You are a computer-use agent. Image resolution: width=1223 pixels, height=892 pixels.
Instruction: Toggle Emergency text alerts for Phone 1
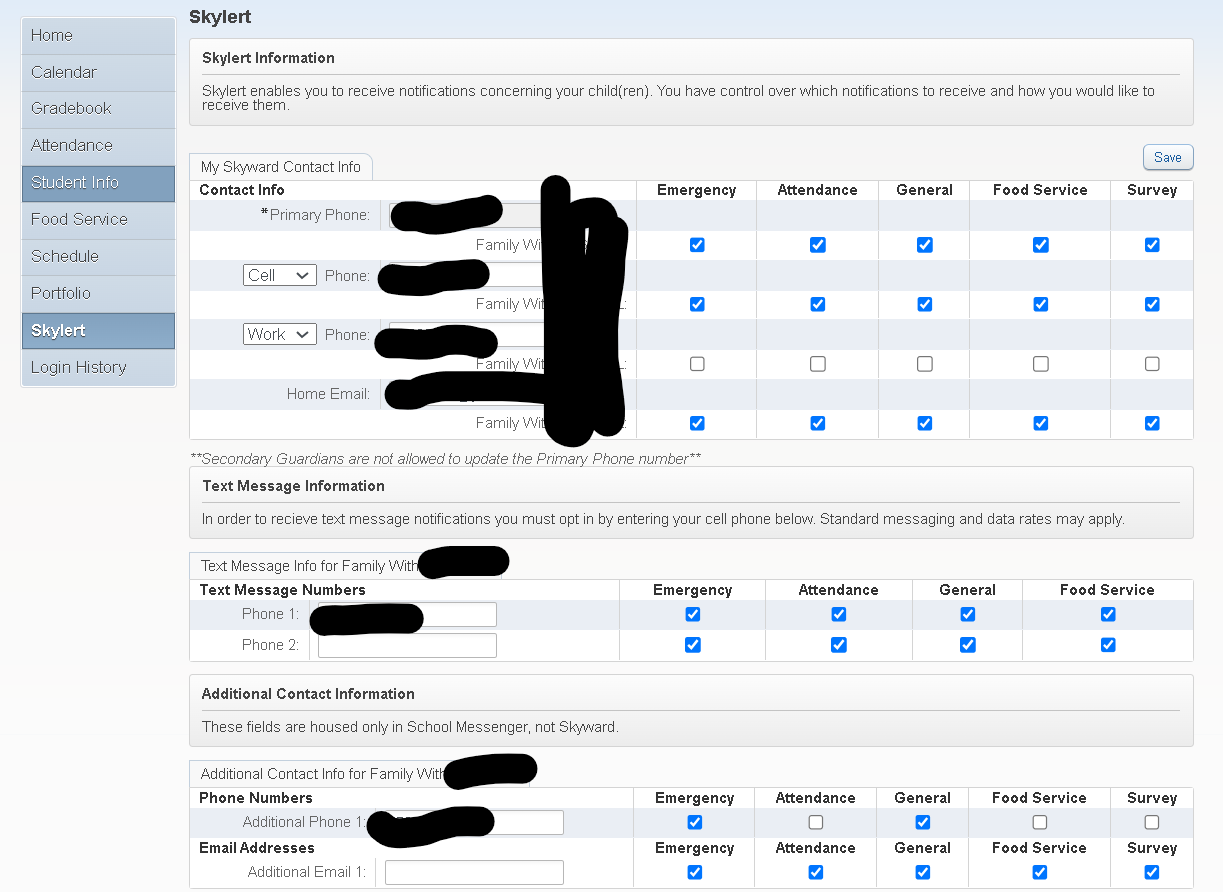[693, 614]
